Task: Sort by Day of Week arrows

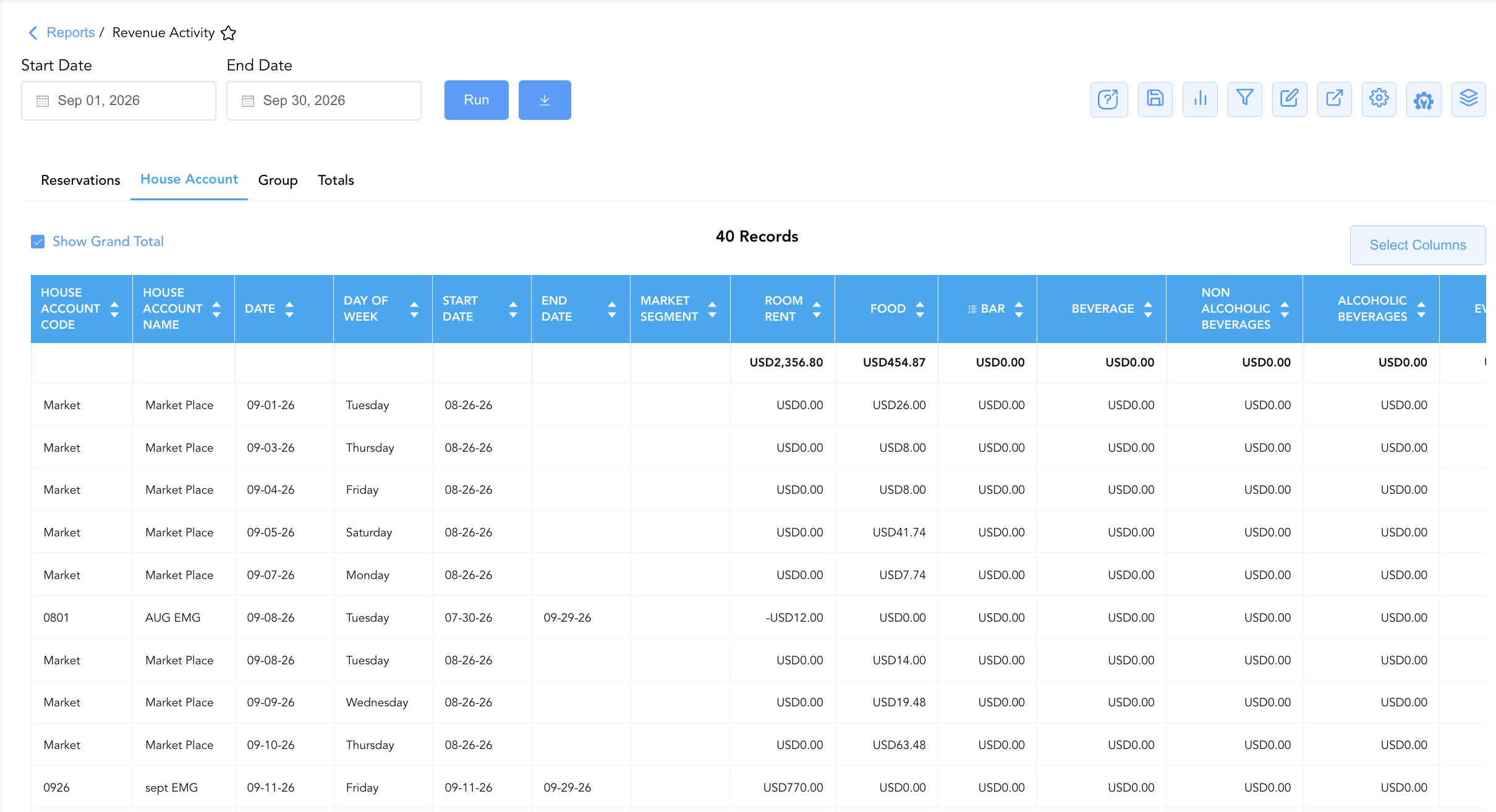Action: 414,309
